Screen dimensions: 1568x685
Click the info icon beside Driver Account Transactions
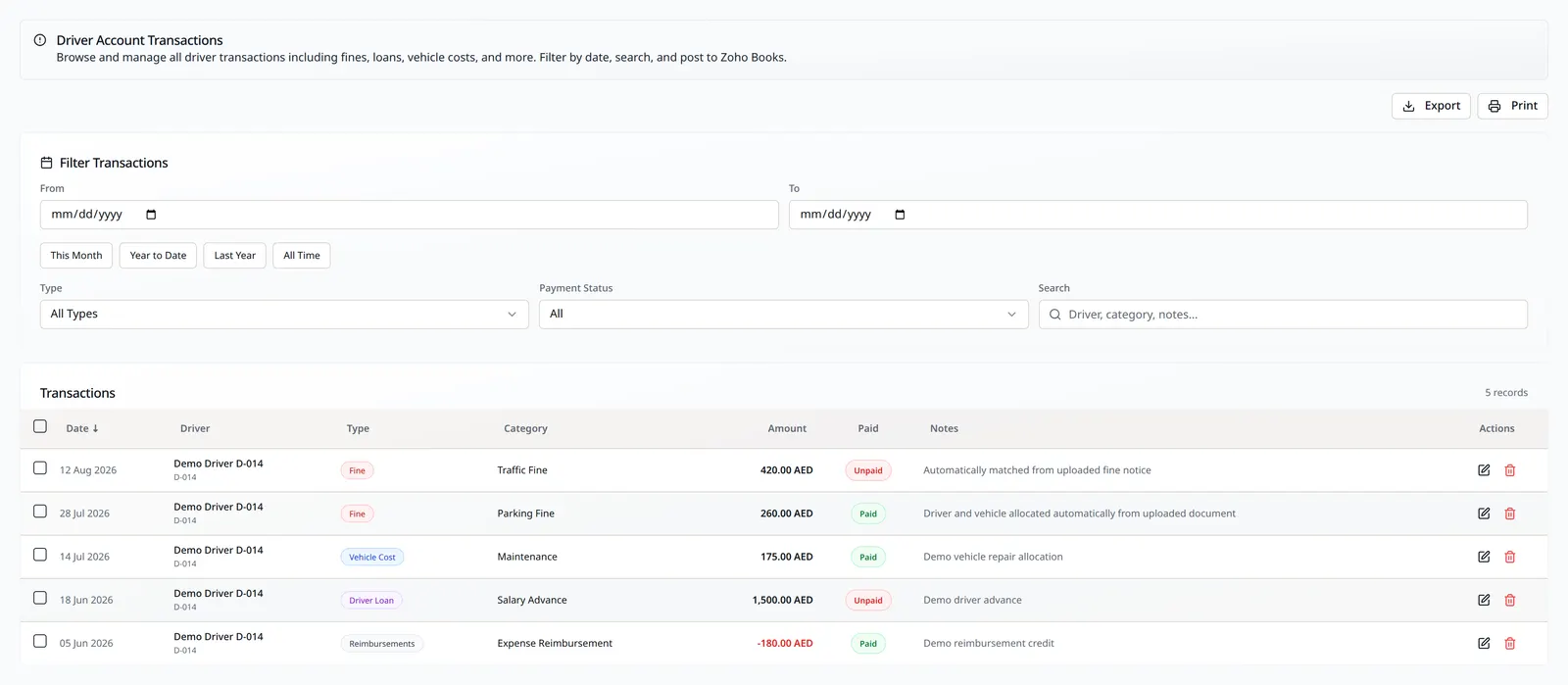click(40, 40)
